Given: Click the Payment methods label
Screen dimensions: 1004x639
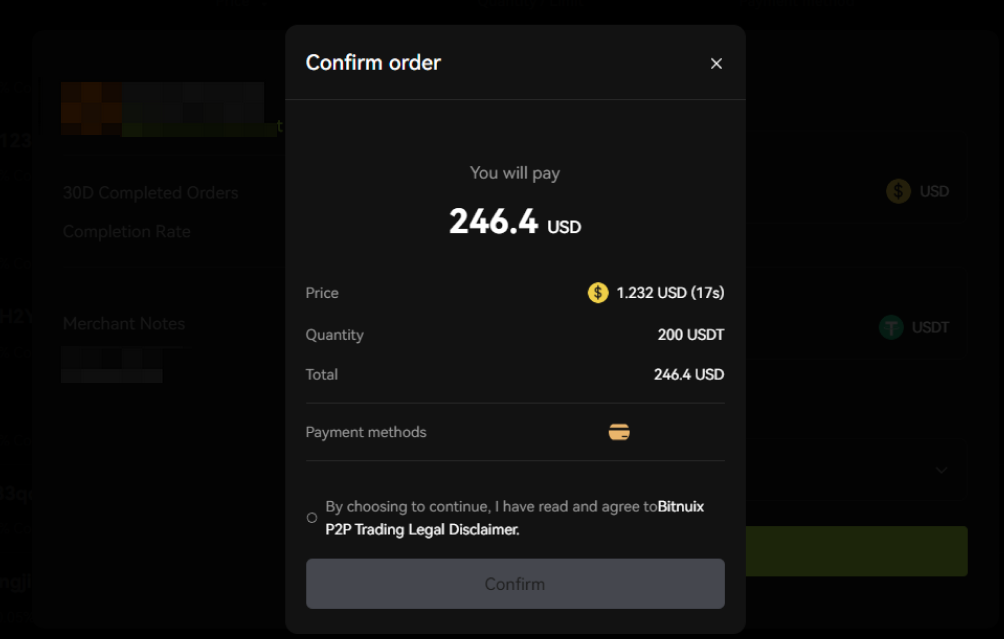Looking at the screenshot, I should (x=365, y=431).
